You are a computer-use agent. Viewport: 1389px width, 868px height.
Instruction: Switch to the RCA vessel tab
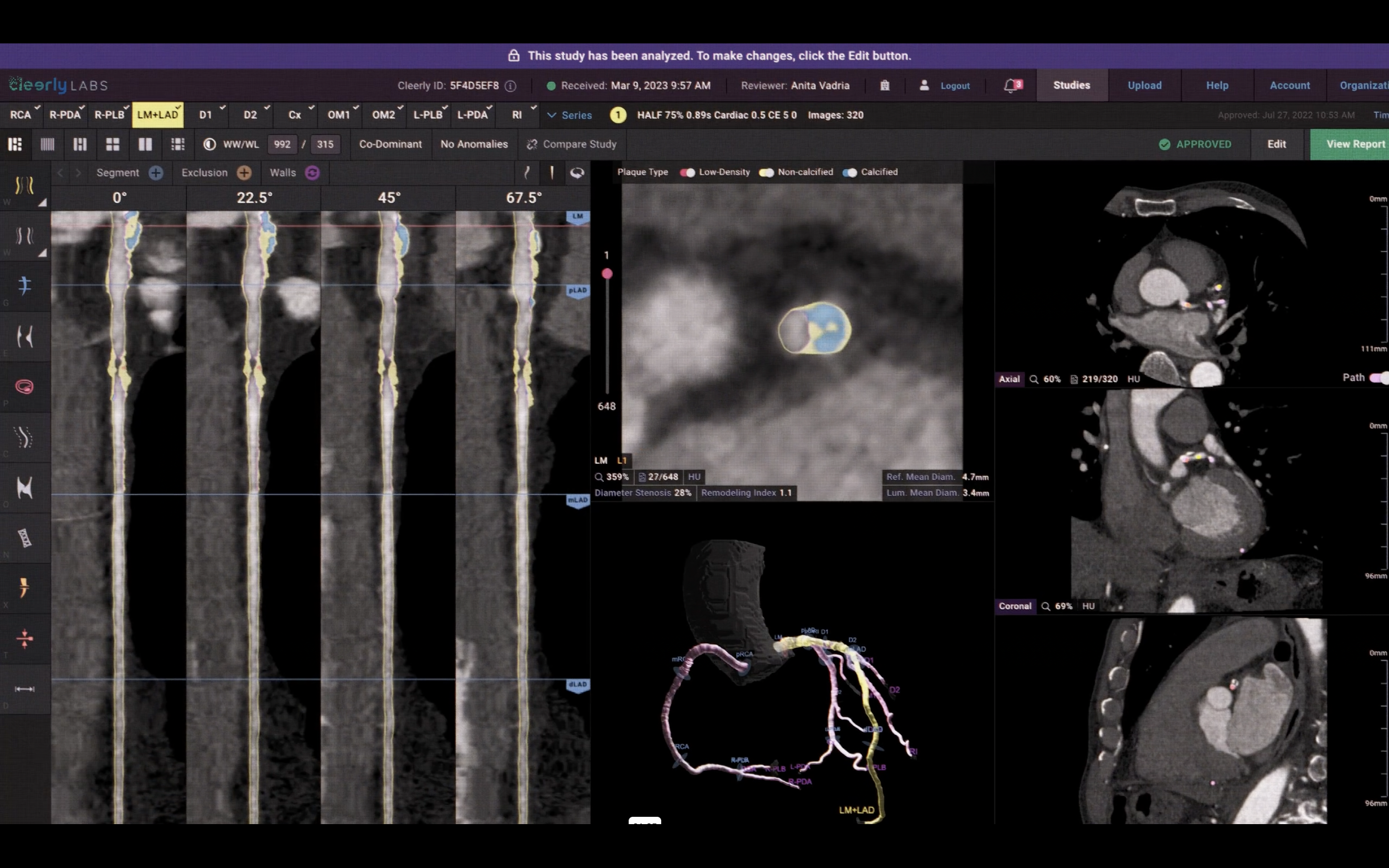point(21,115)
